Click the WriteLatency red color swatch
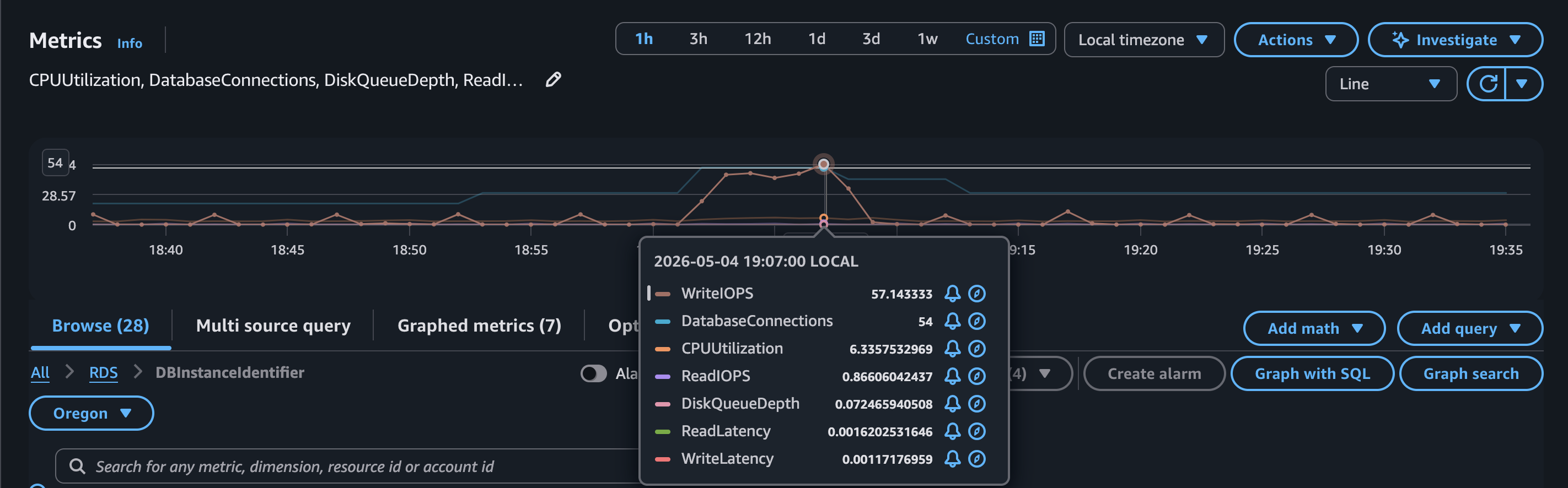The height and width of the screenshot is (488, 1568). [x=662, y=459]
